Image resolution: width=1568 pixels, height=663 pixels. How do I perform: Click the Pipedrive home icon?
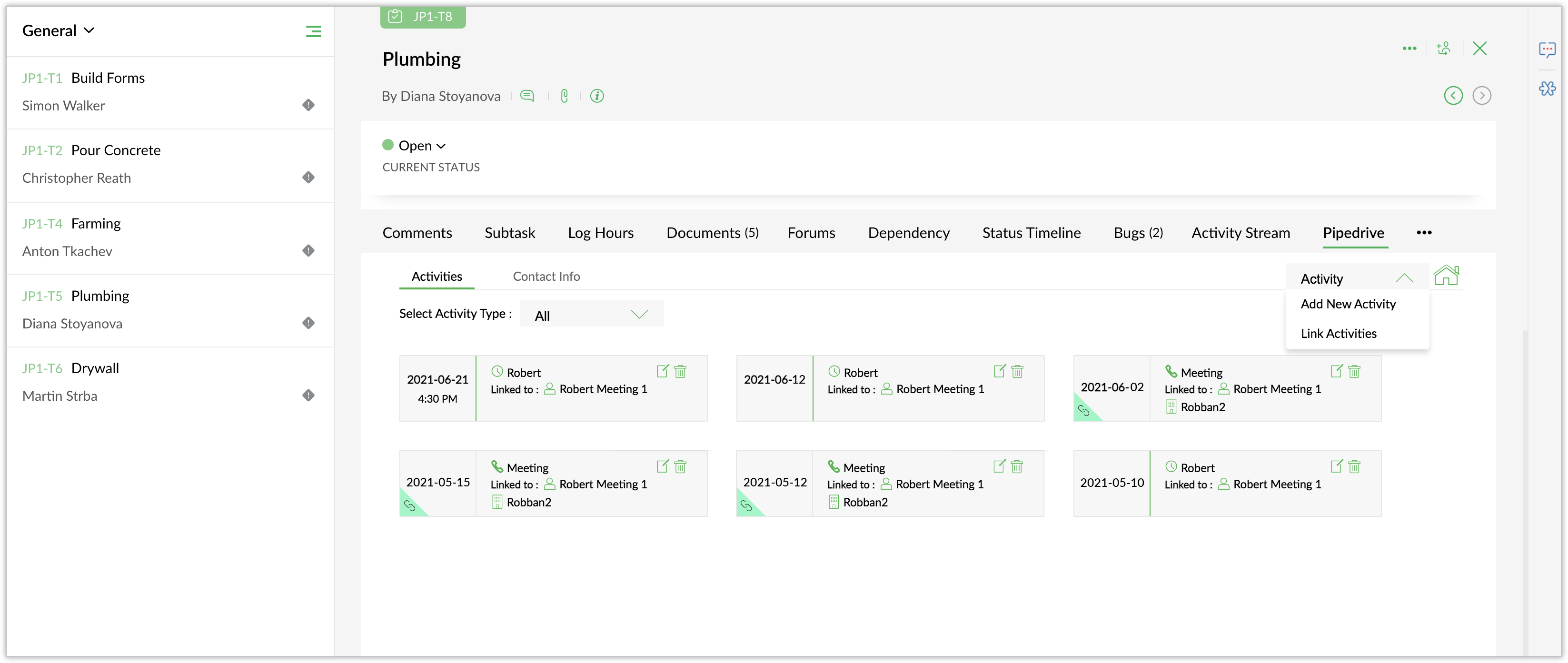1446,276
